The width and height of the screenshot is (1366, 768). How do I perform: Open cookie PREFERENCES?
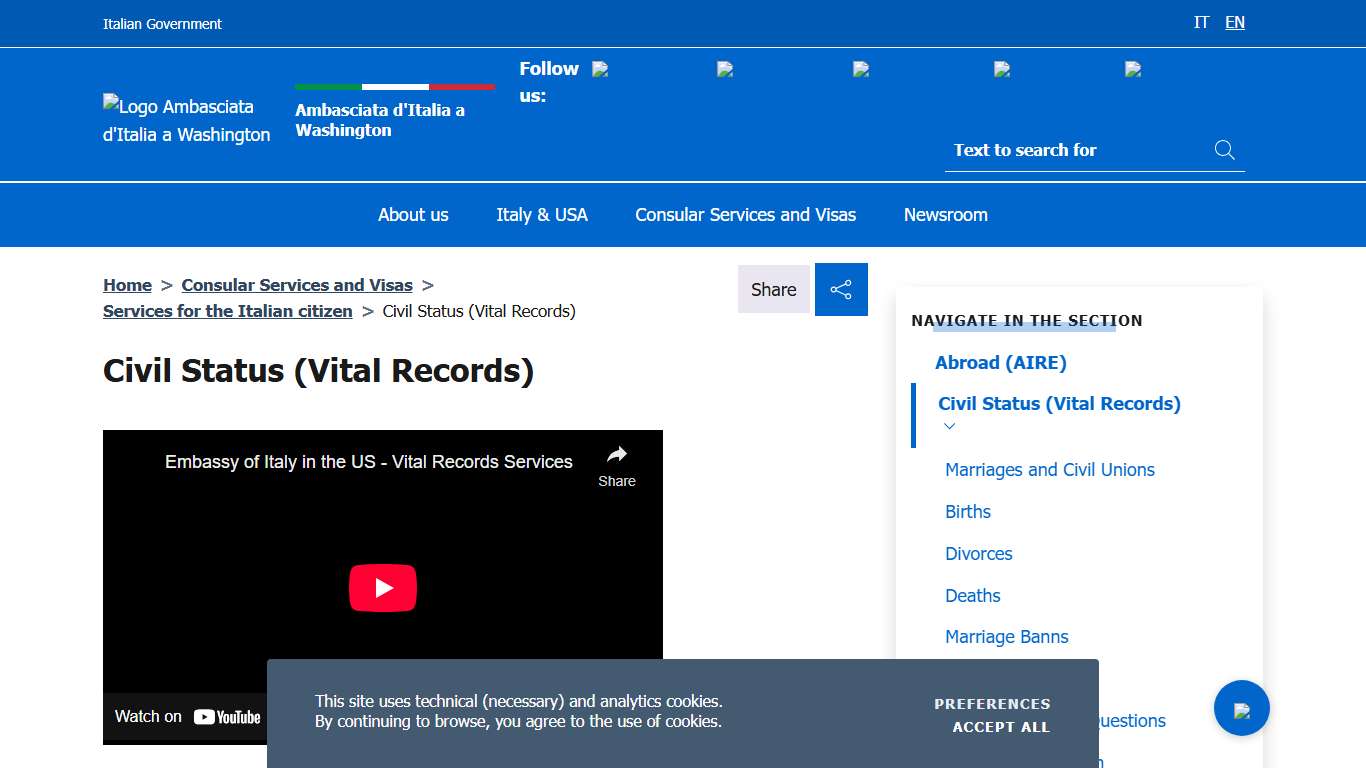click(x=992, y=703)
